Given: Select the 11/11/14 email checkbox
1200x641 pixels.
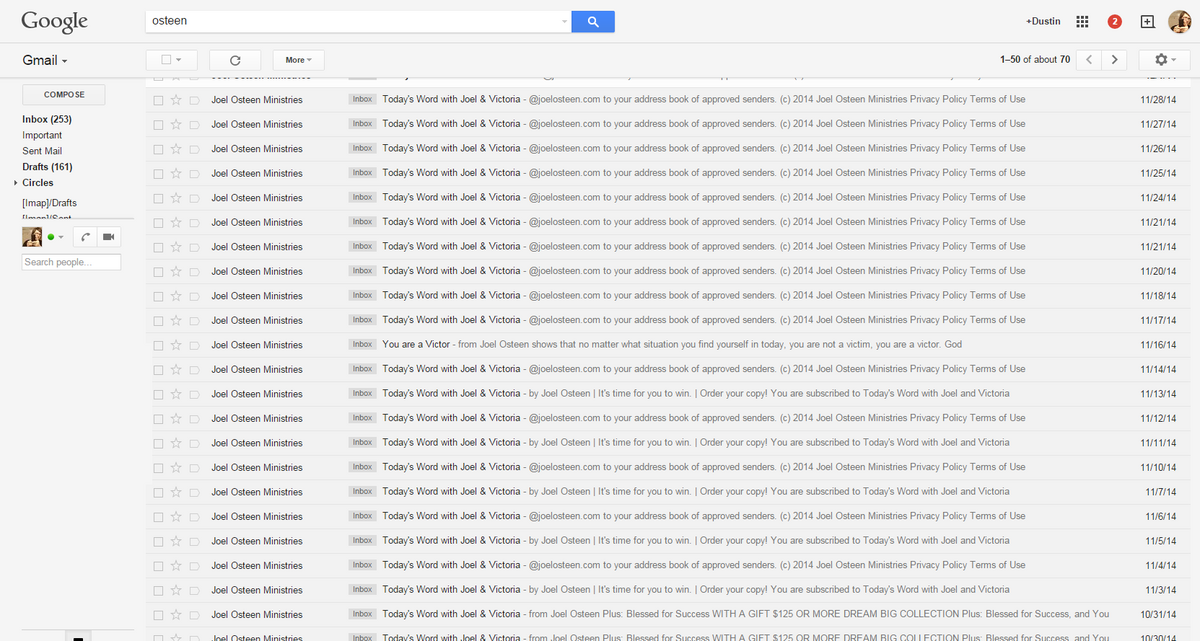Looking at the screenshot, I should point(158,443).
